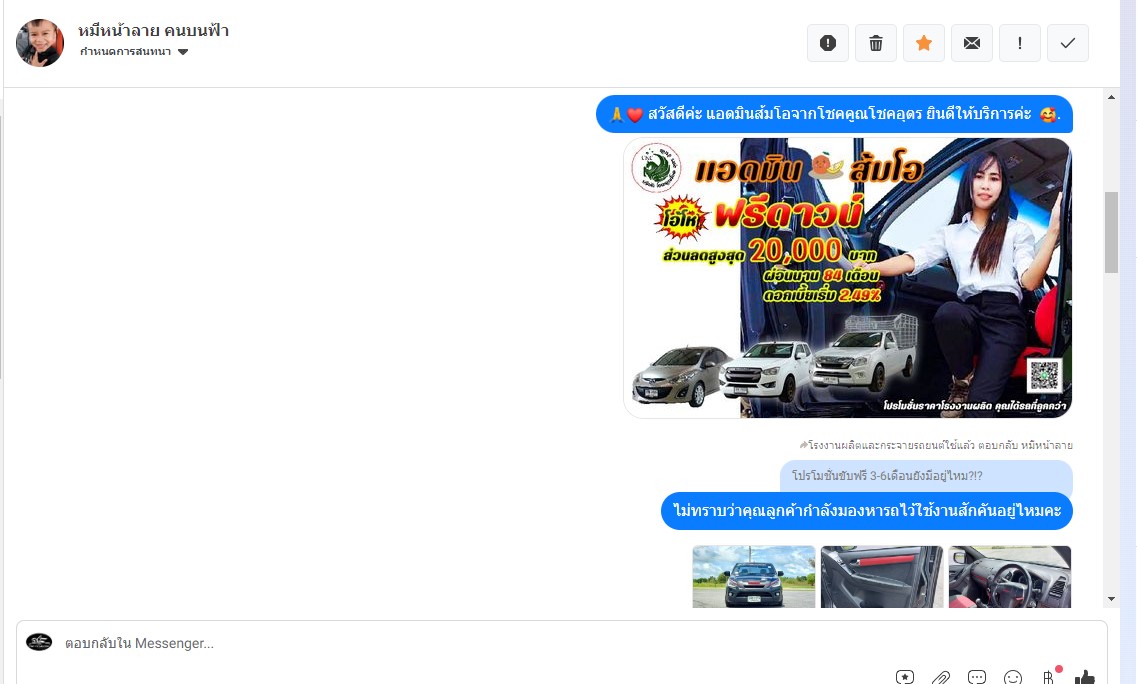Image resolution: width=1137 pixels, height=684 pixels.
Task: Send a thumbs-up like
Action: pos(1085,677)
